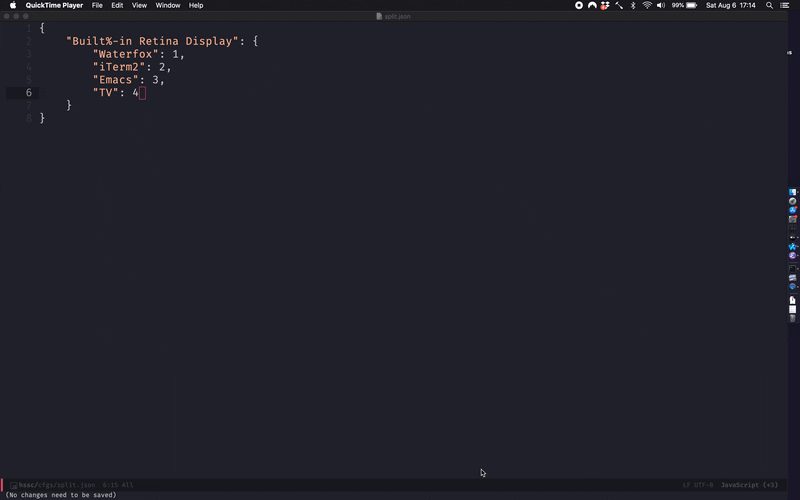Open the volume control in menu bar
Image resolution: width=800 pixels, height=500 pixels.
click(661, 5)
